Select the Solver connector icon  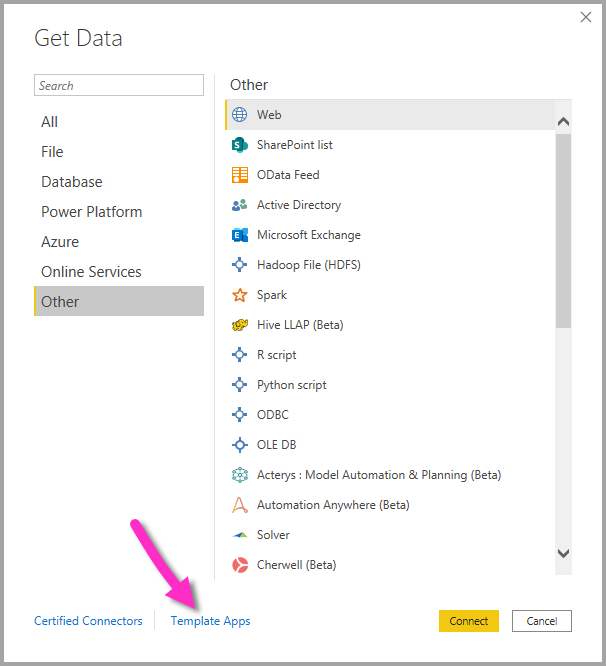point(240,535)
